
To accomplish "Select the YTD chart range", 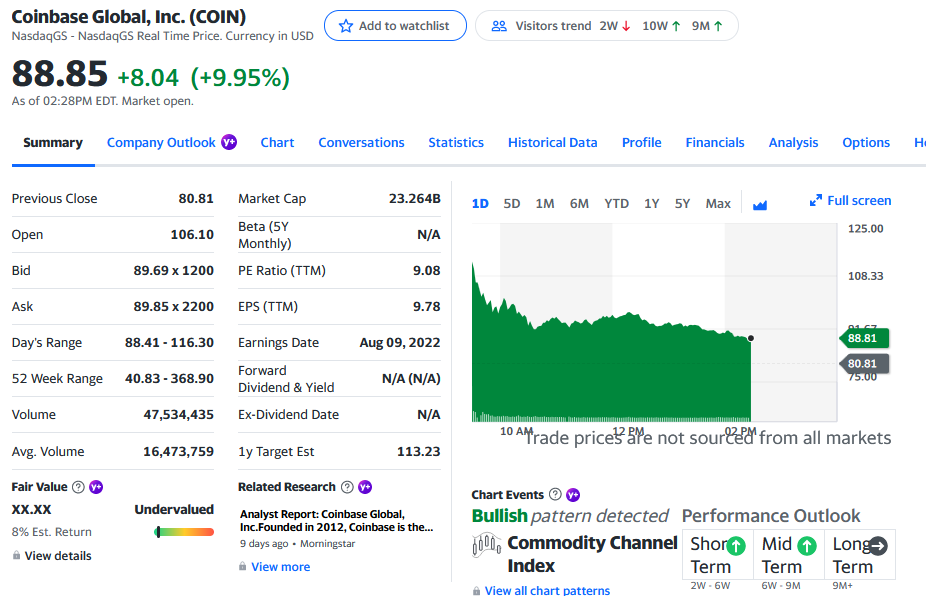I will [617, 204].
